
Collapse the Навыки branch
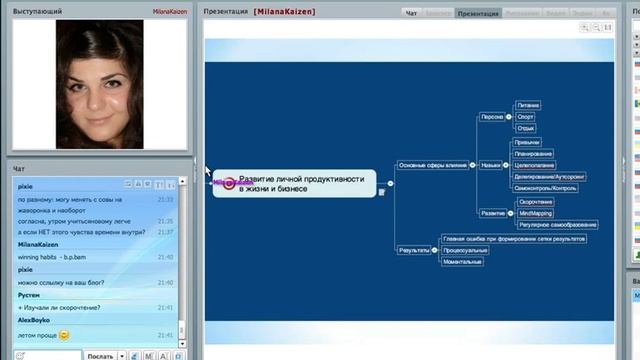click(505, 165)
